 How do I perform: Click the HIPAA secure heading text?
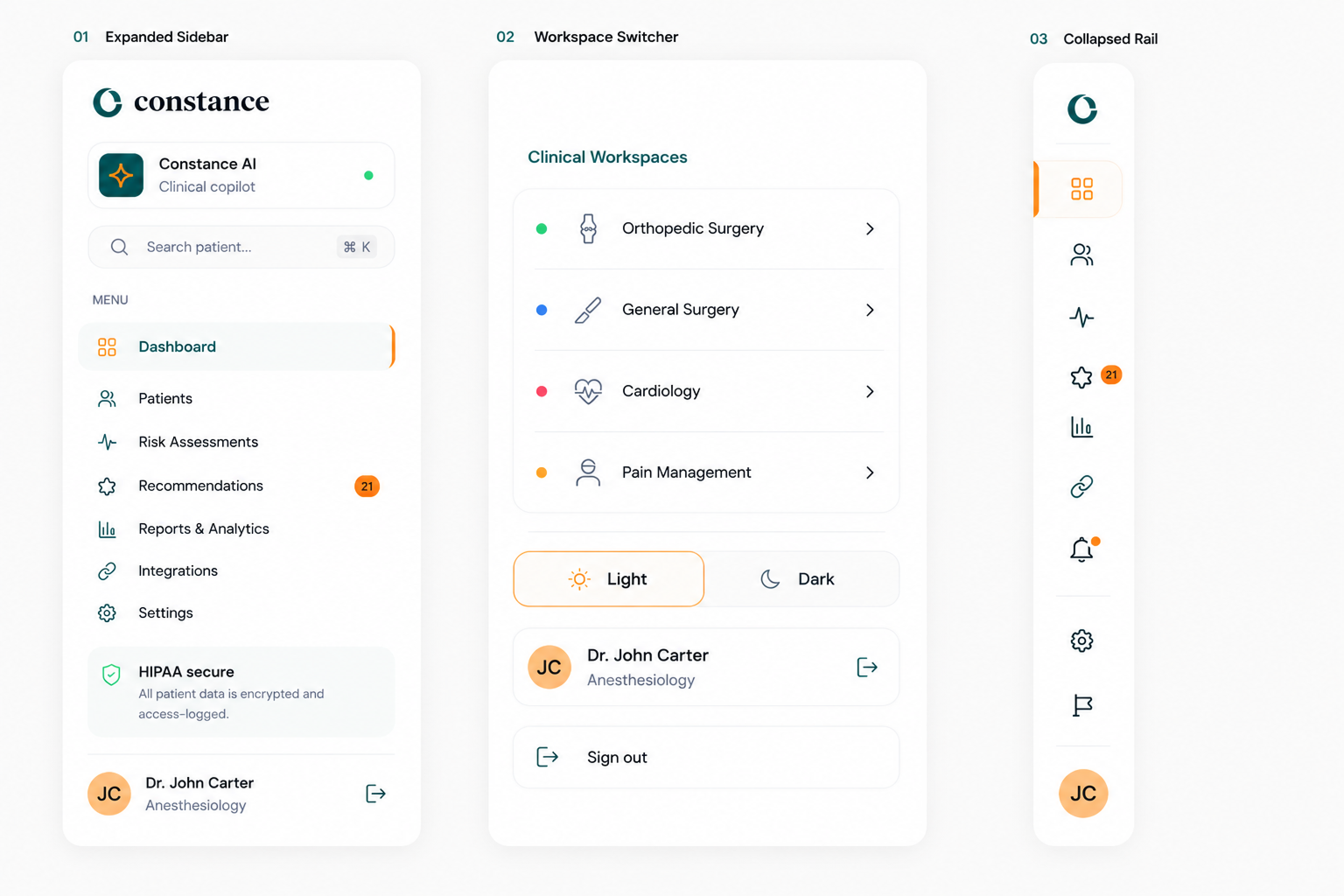(186, 672)
